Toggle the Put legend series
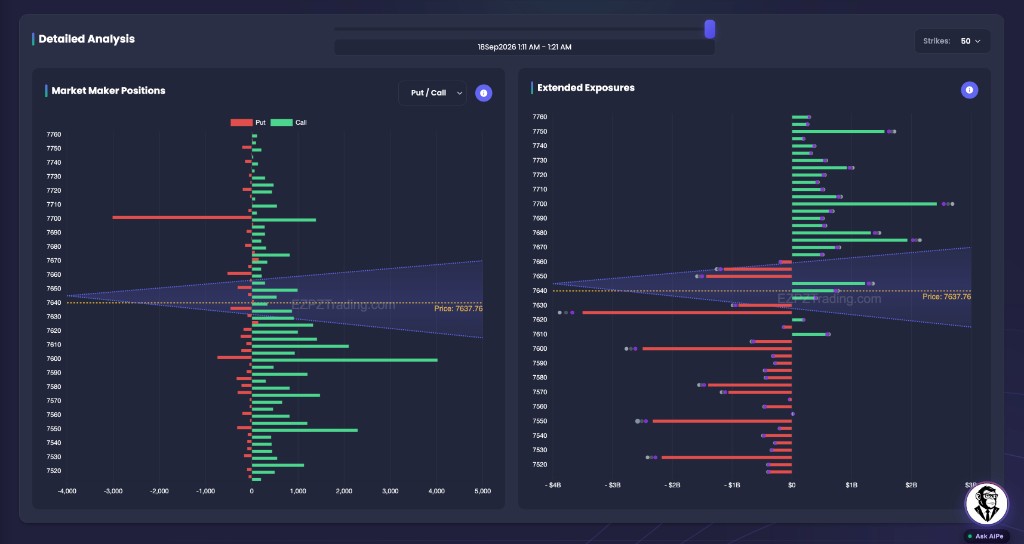The image size is (1024, 544). pos(248,122)
